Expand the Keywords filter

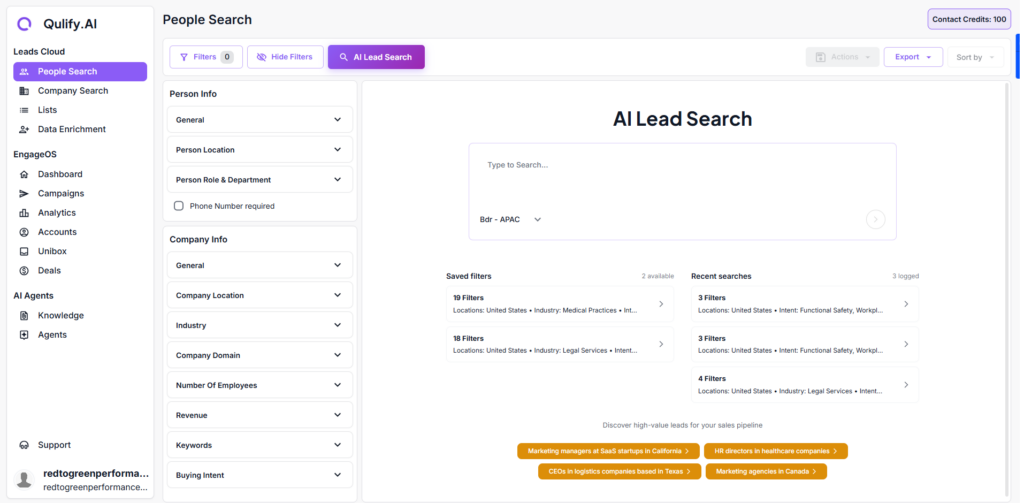(x=260, y=446)
